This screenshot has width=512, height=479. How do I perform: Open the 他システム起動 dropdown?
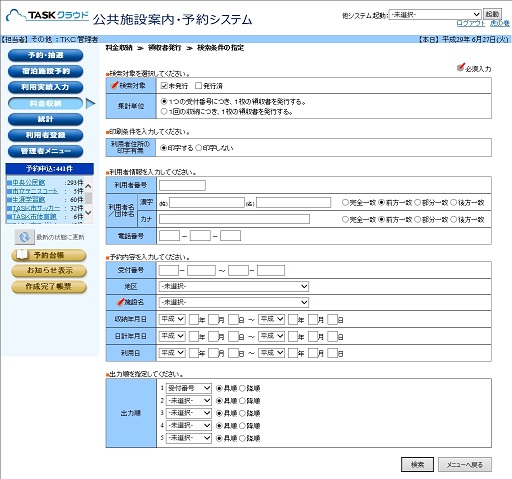(435, 15)
